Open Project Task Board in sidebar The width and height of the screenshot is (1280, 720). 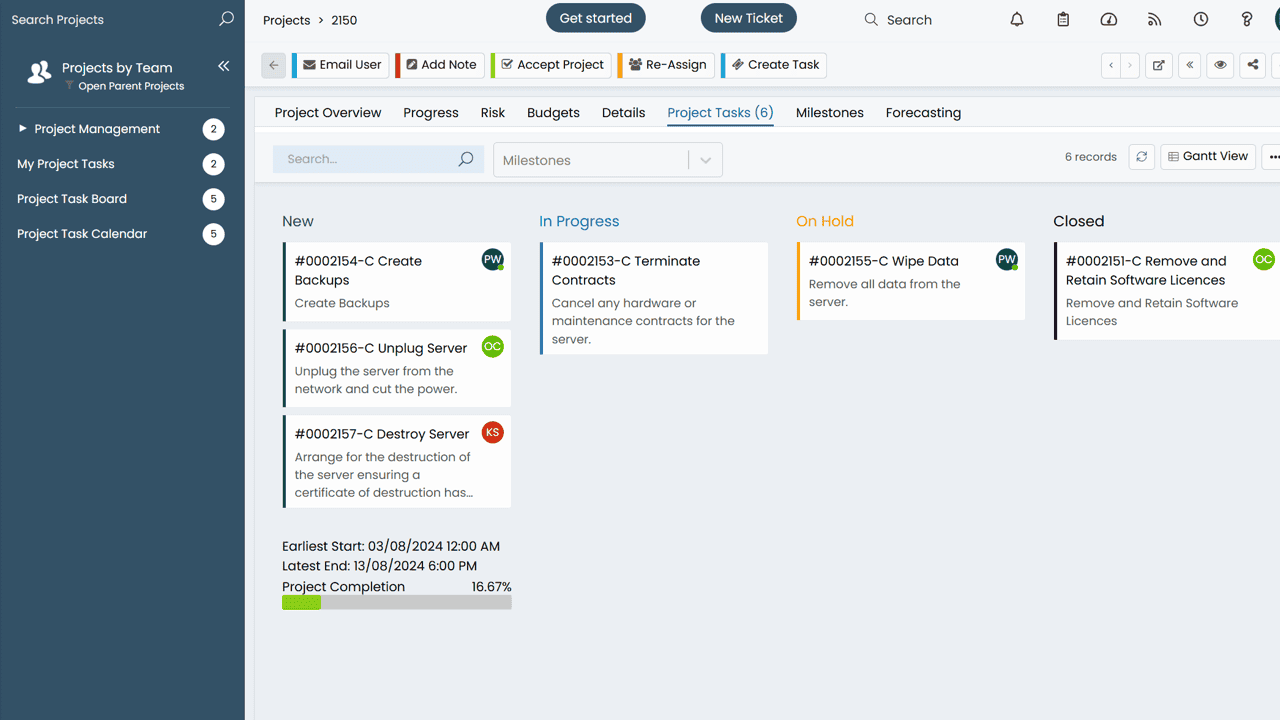coord(72,199)
